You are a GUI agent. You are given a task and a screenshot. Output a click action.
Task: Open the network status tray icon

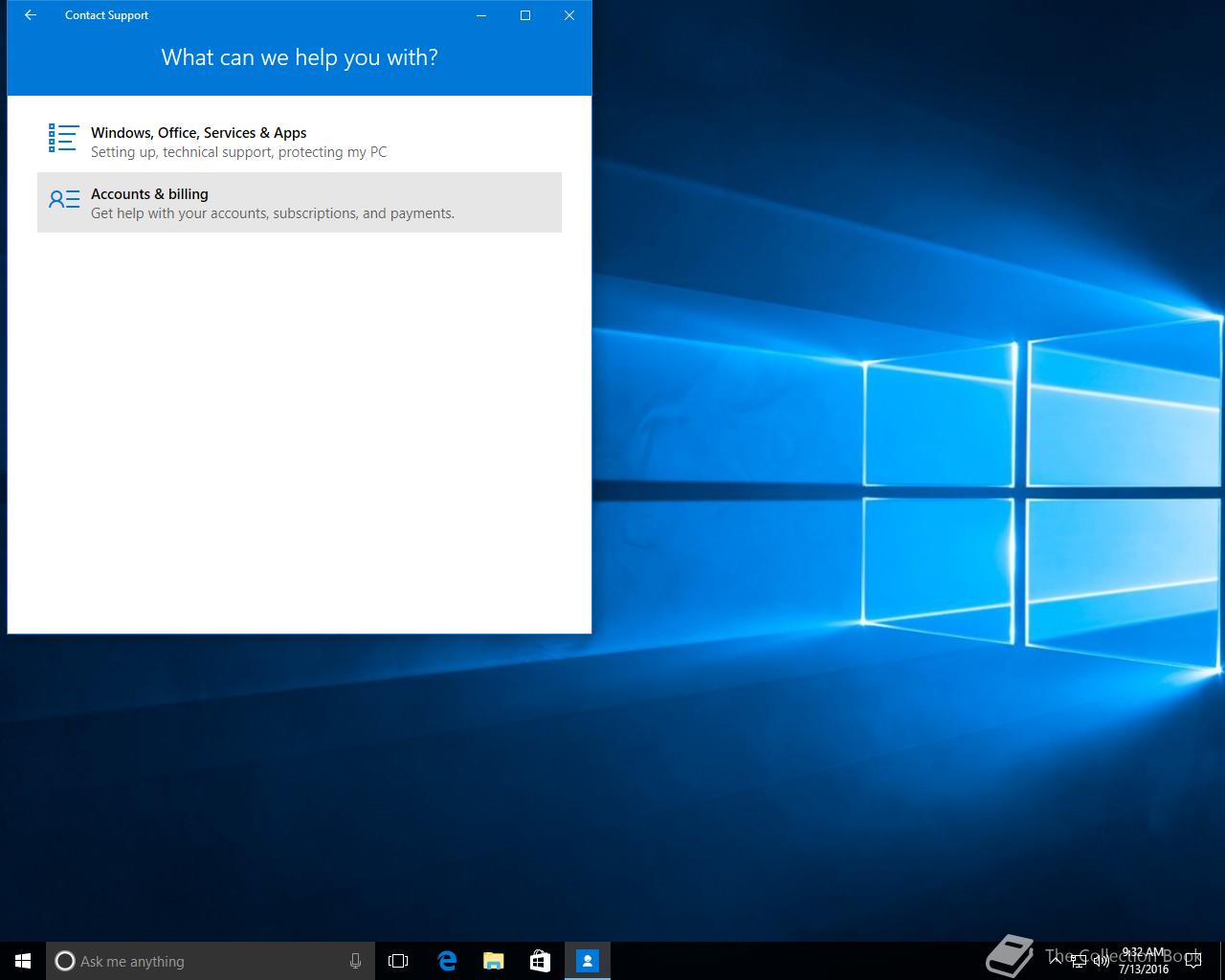pos(1079,961)
